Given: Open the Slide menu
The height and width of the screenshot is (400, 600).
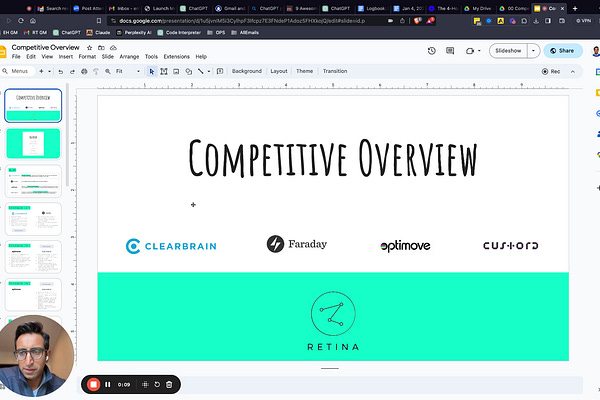Looking at the screenshot, I should point(108,57).
